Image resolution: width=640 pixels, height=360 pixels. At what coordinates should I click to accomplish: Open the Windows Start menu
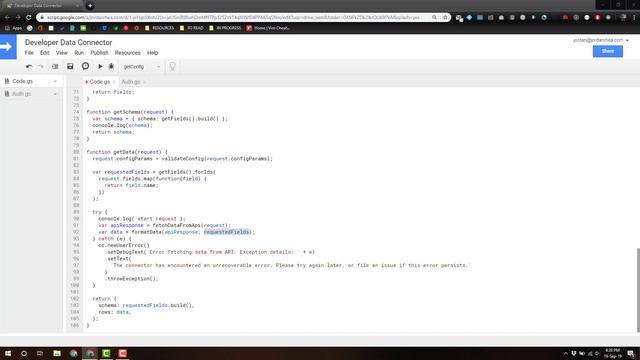click(x=8, y=353)
